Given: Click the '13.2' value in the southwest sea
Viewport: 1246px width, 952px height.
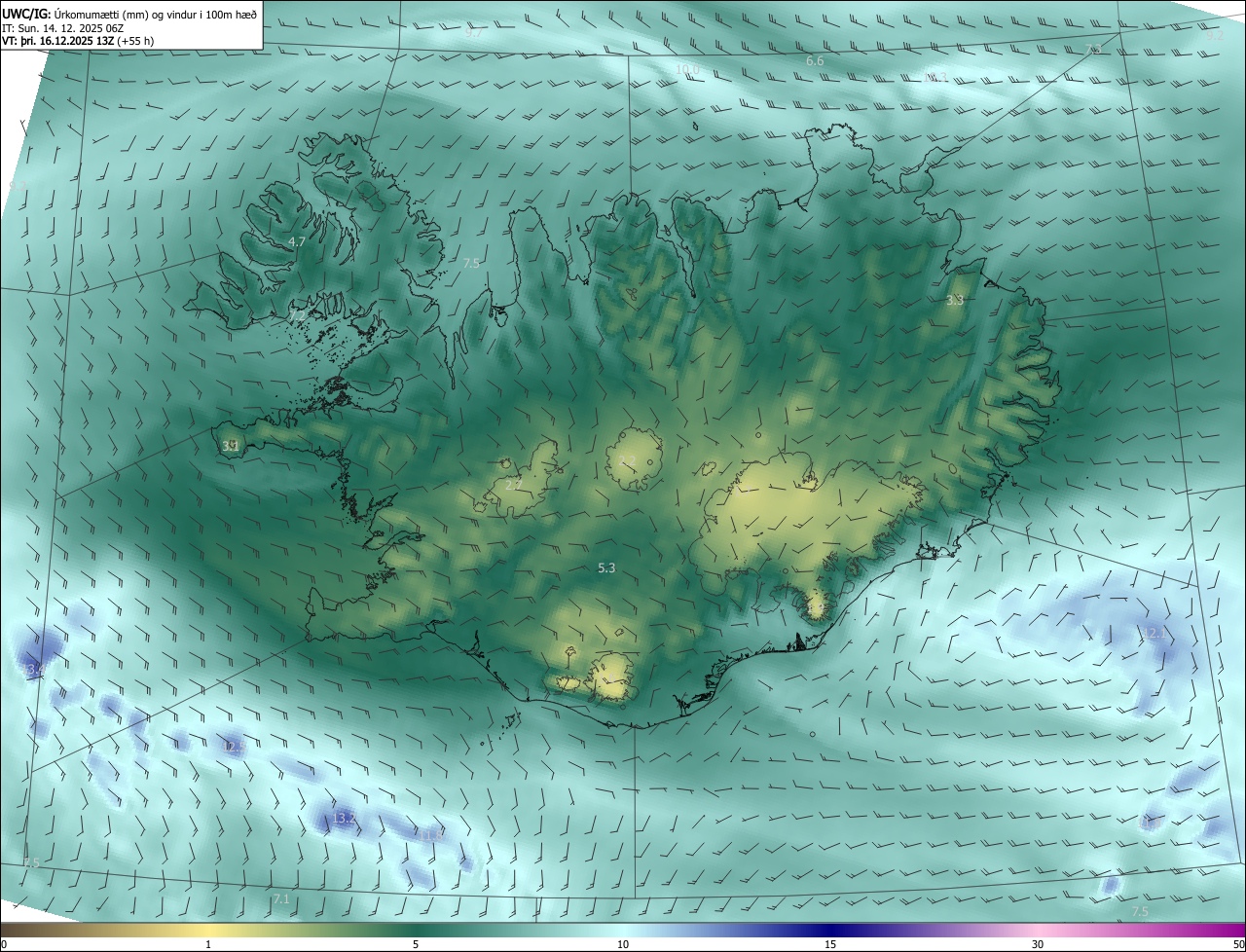Looking at the screenshot, I should 344,819.
